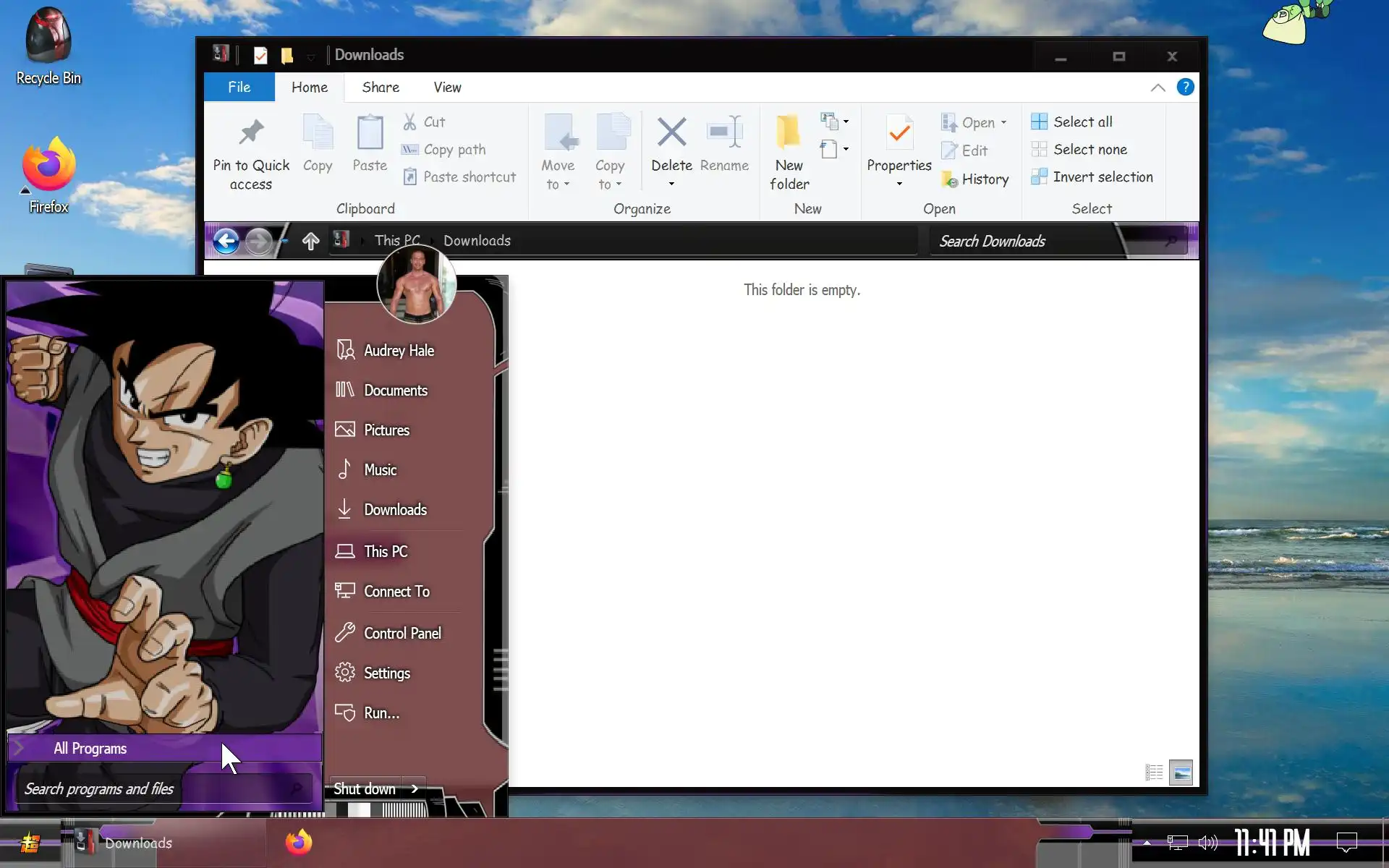Switch to the large icons view toggle
The width and height of the screenshot is (1389, 868).
1181,773
